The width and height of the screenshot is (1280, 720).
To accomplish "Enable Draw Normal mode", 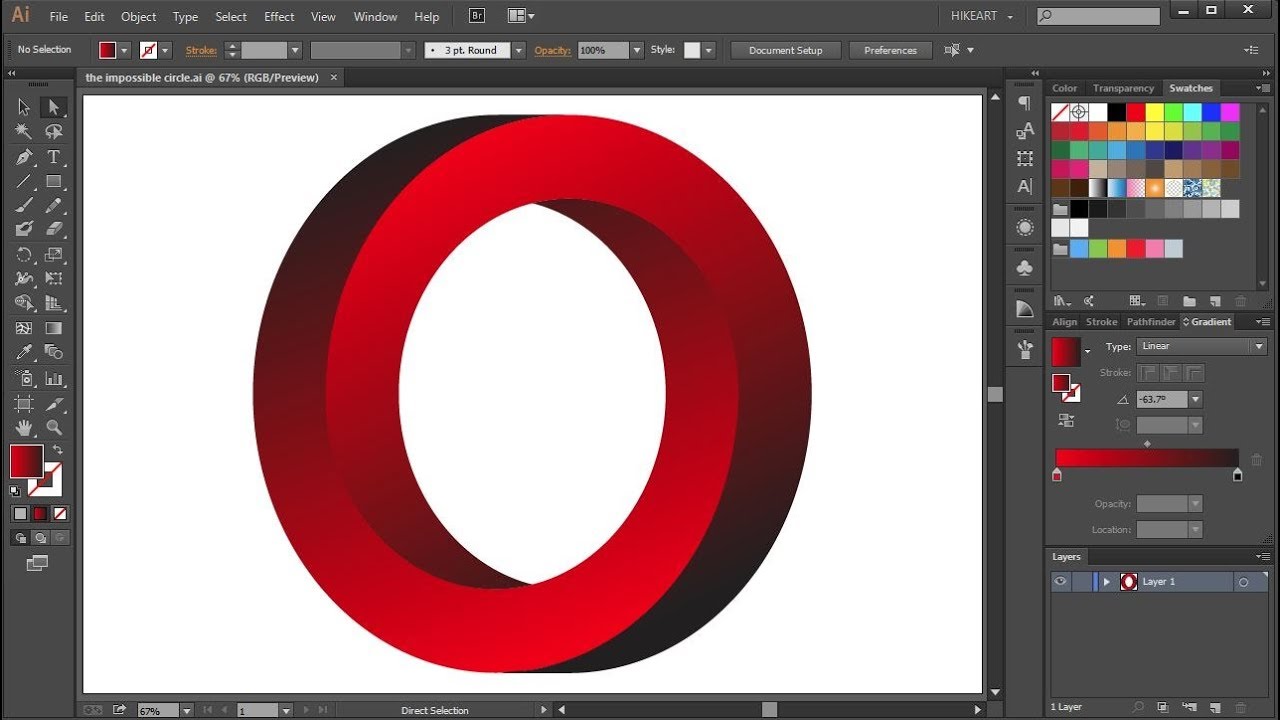I will 20,538.
